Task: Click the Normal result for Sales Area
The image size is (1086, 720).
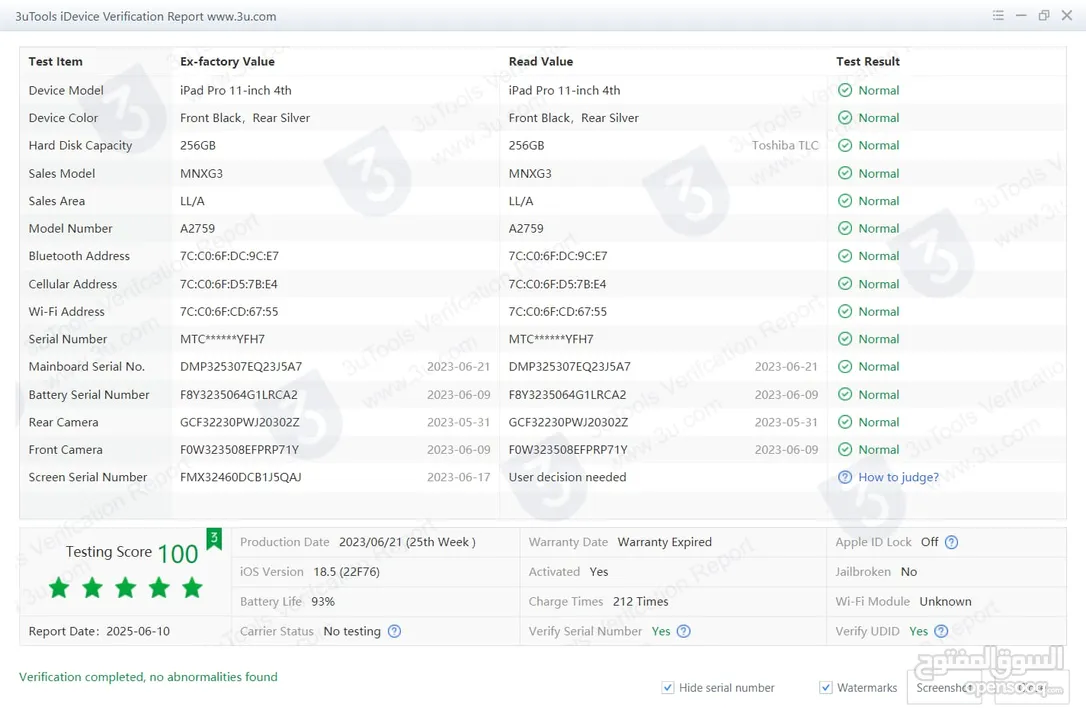Action: (879, 201)
